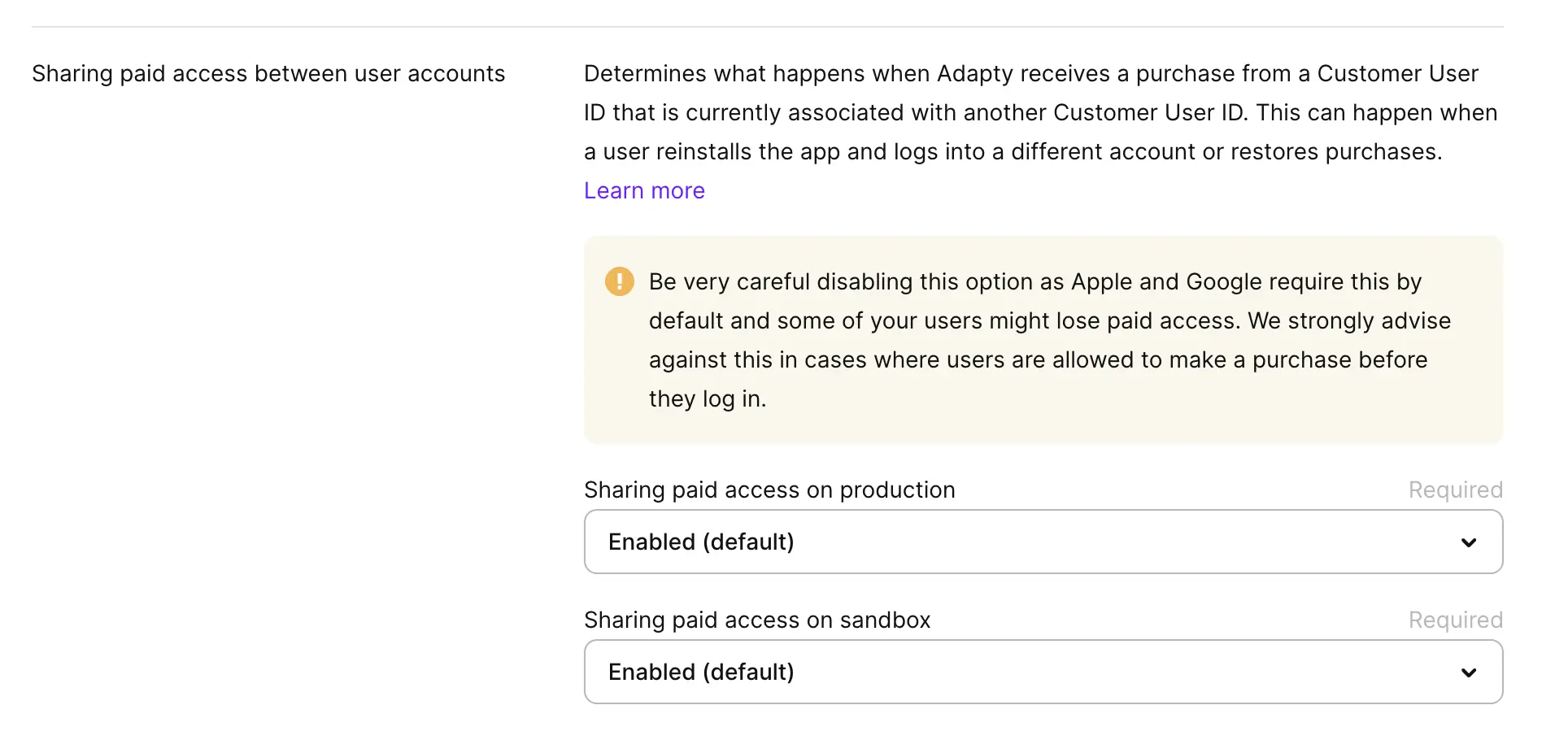Click inside the yellow warning message box
Image resolution: width=1568 pixels, height=740 pixels.
[1043, 340]
